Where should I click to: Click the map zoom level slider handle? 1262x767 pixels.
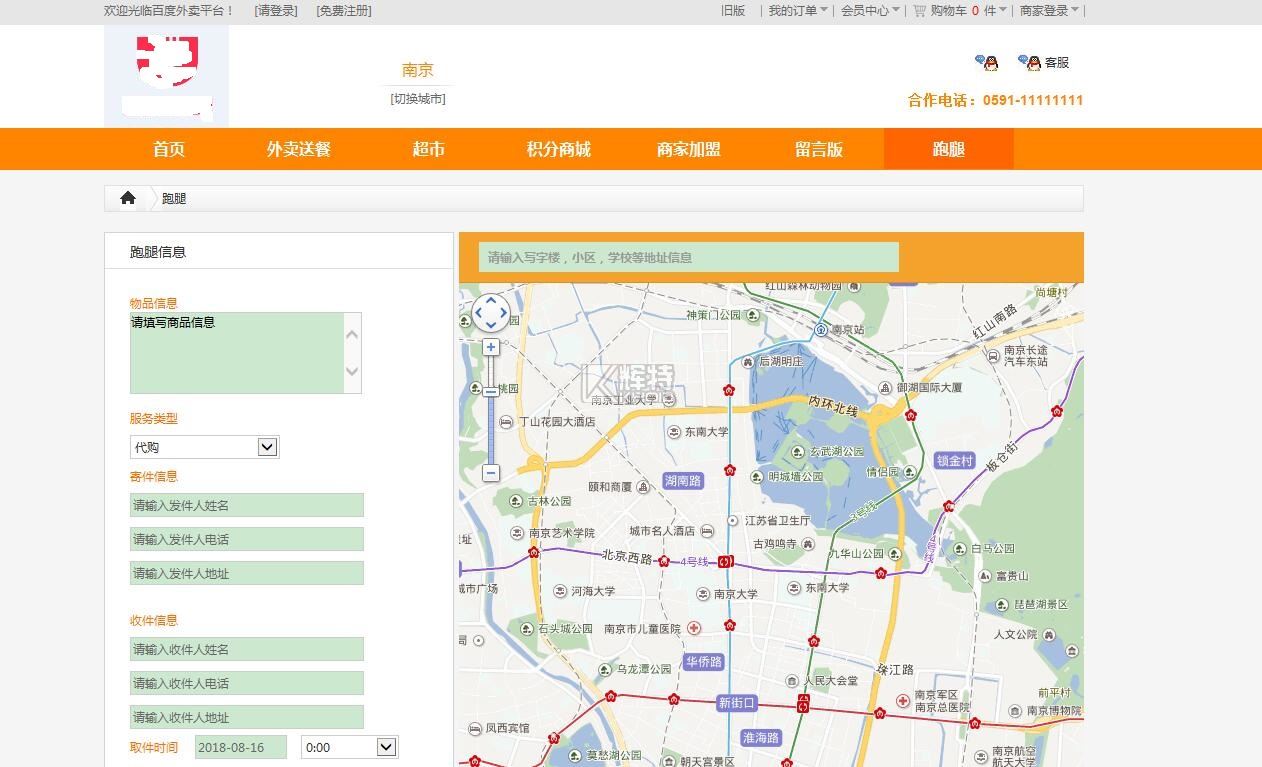tap(490, 391)
